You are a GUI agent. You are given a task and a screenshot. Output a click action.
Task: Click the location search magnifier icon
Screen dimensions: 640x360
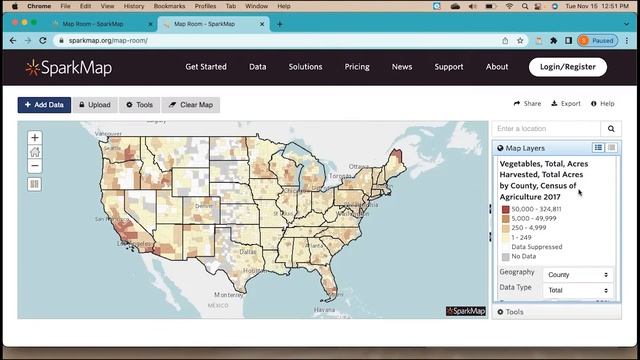pyautogui.click(x=611, y=129)
